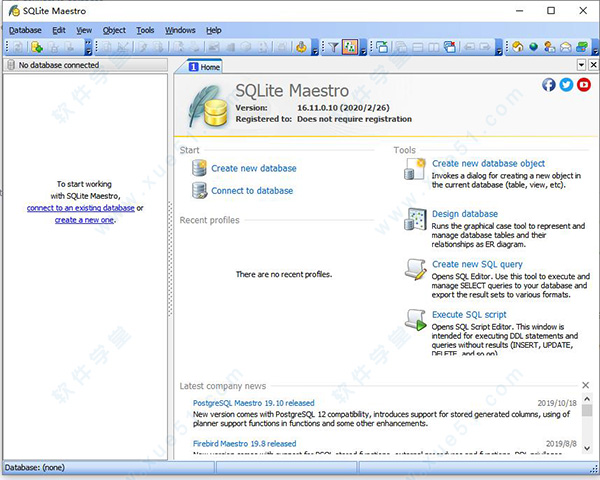Open the View menu

(x=84, y=30)
